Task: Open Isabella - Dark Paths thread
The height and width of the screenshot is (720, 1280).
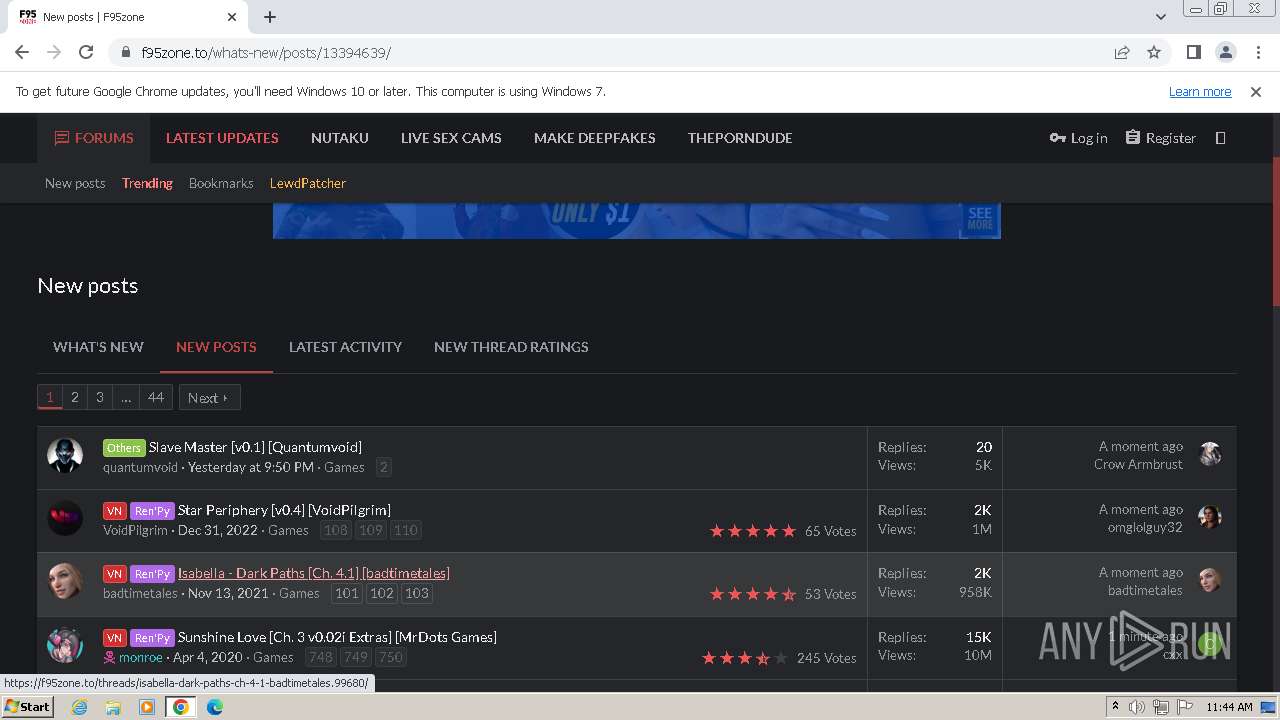Action: point(314,573)
